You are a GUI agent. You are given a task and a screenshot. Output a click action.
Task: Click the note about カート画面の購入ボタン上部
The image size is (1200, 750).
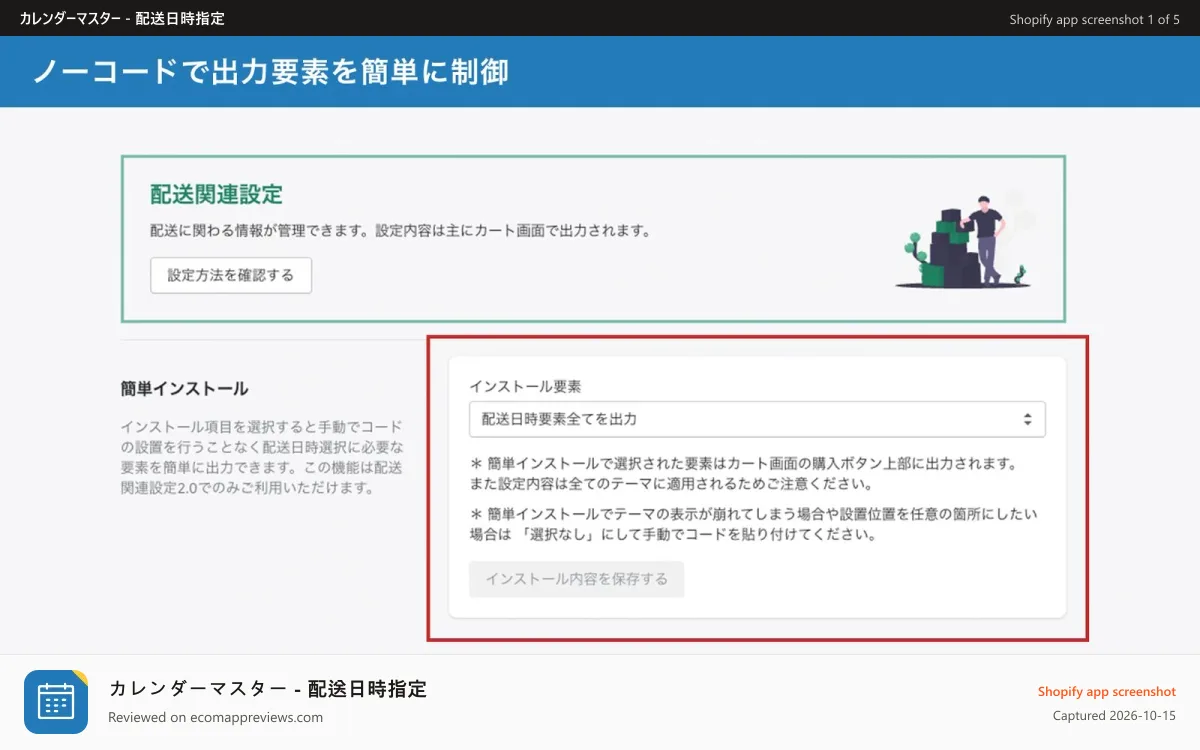743,474
